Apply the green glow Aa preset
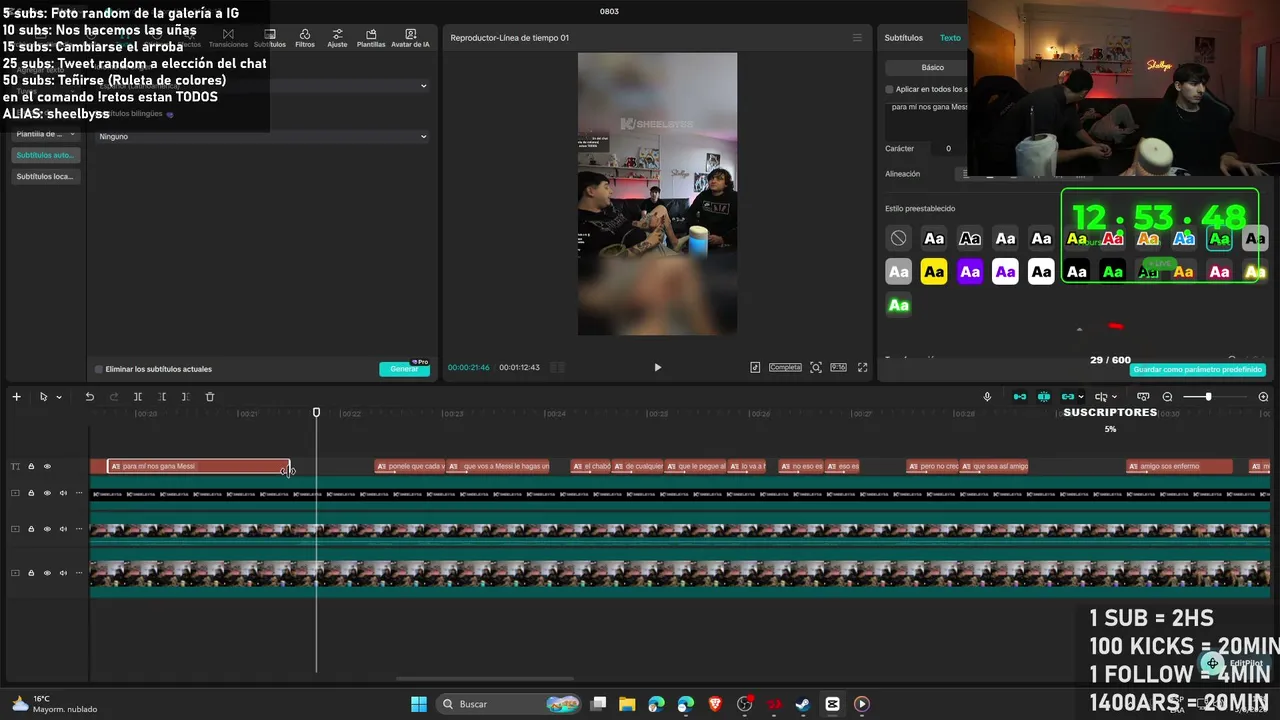Image resolution: width=1280 pixels, height=720 pixels. (x=899, y=305)
